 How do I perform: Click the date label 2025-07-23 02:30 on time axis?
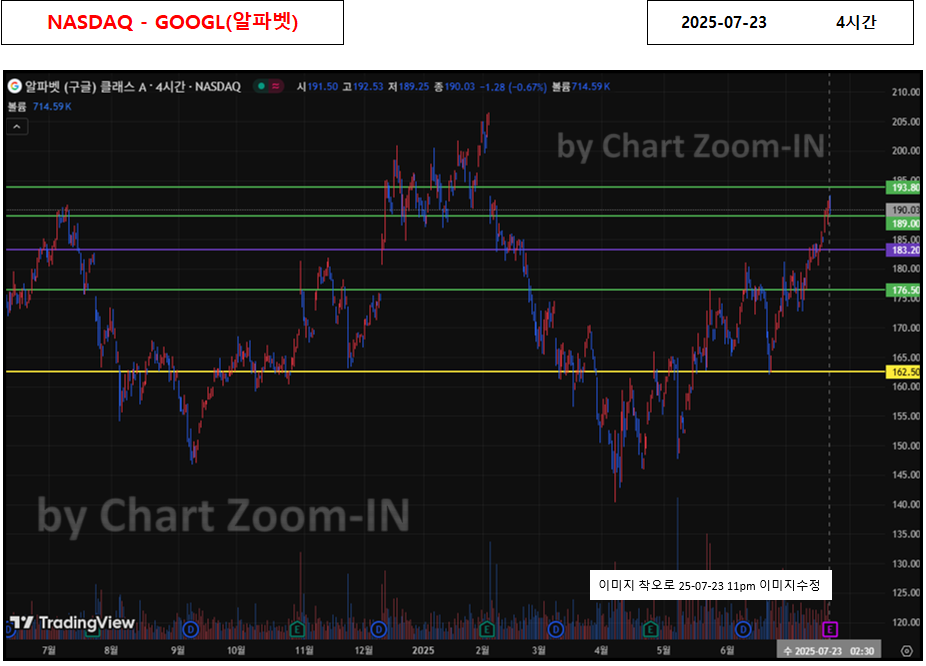pos(829,651)
